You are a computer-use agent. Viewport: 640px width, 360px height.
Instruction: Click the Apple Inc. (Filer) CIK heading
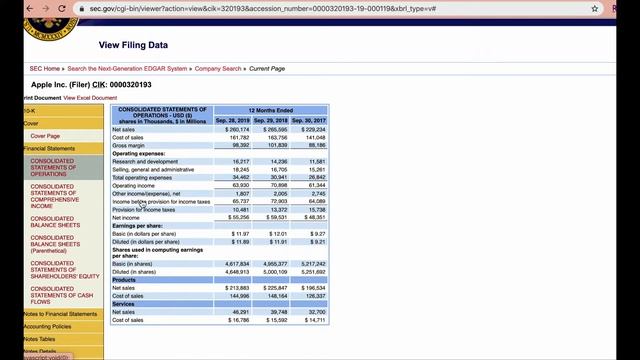coord(91,84)
